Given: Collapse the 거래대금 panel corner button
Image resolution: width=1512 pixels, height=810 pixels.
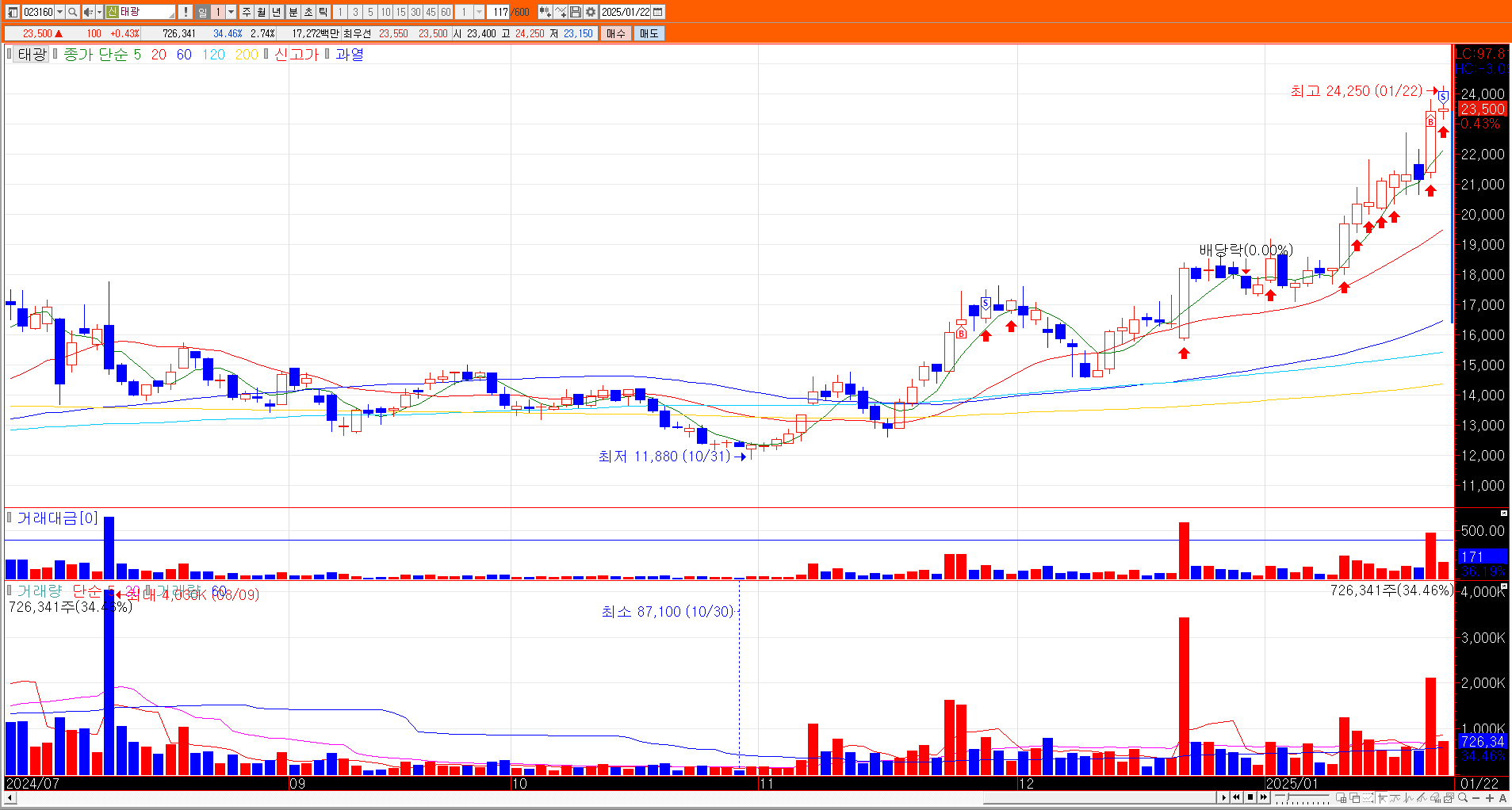Looking at the screenshot, I should coord(1503,514).
